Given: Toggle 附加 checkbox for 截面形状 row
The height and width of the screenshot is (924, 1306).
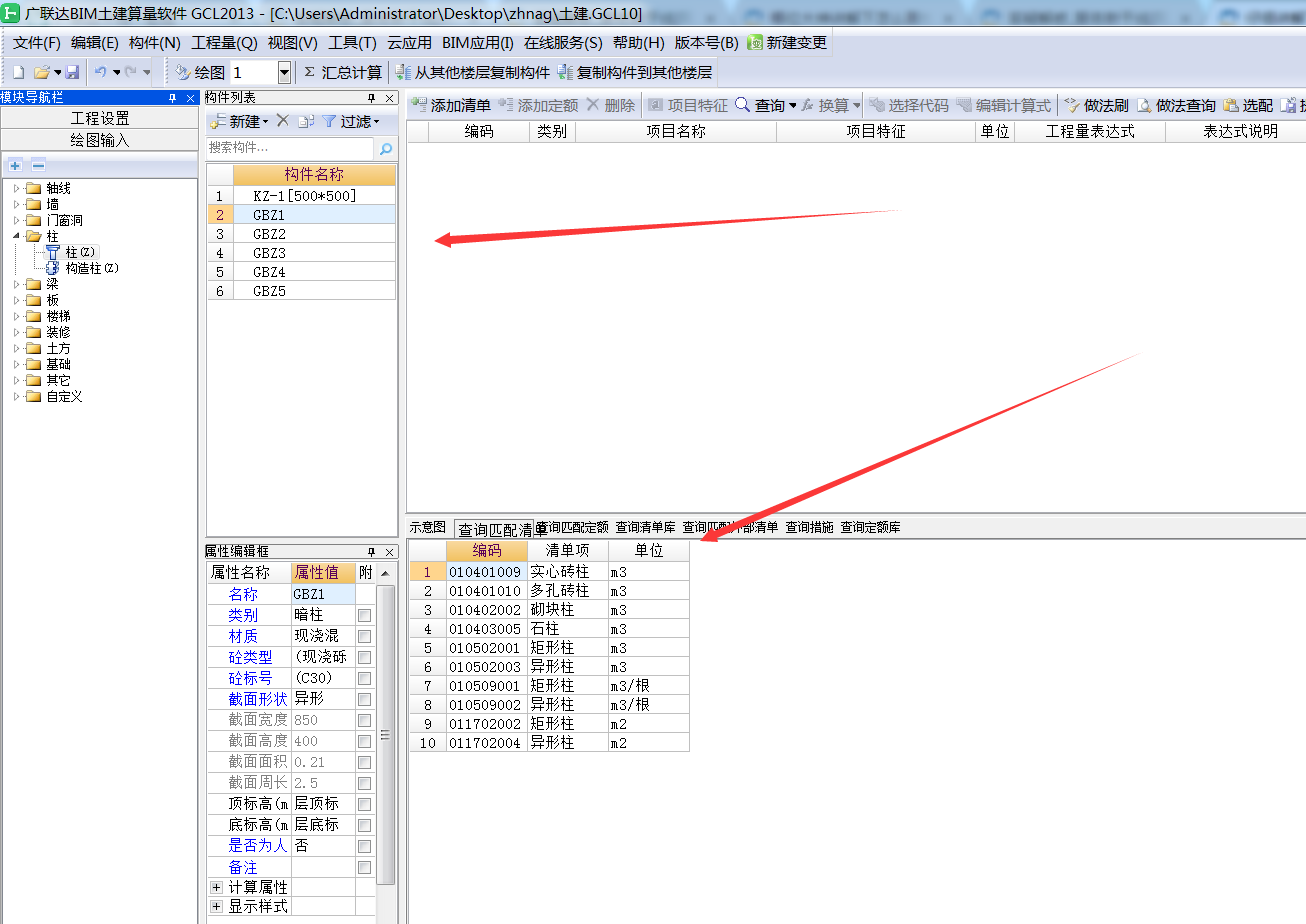Looking at the screenshot, I should click(x=364, y=699).
